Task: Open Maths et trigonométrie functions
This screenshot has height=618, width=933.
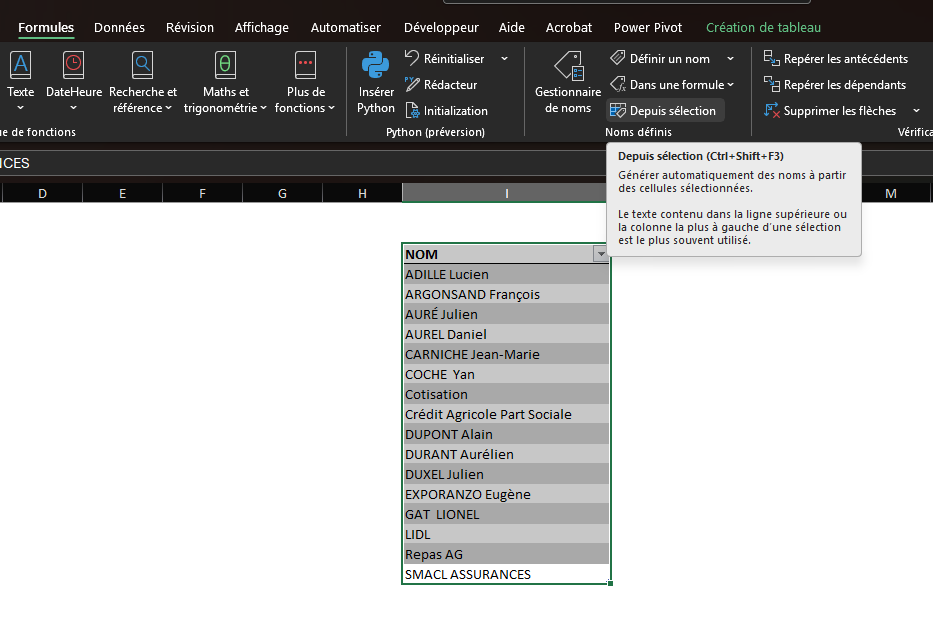Action: [225, 66]
